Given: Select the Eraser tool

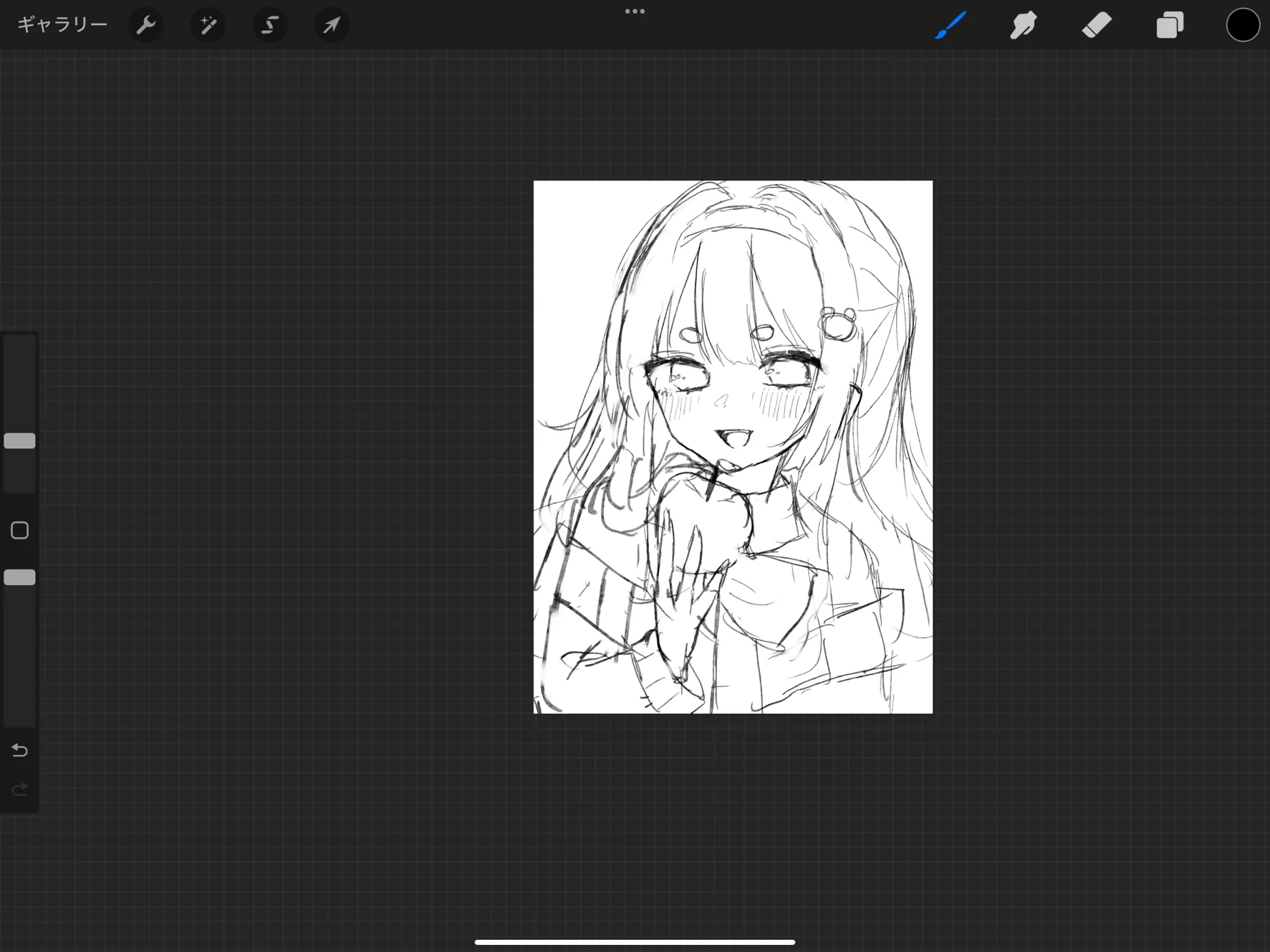Looking at the screenshot, I should click(x=1097, y=25).
